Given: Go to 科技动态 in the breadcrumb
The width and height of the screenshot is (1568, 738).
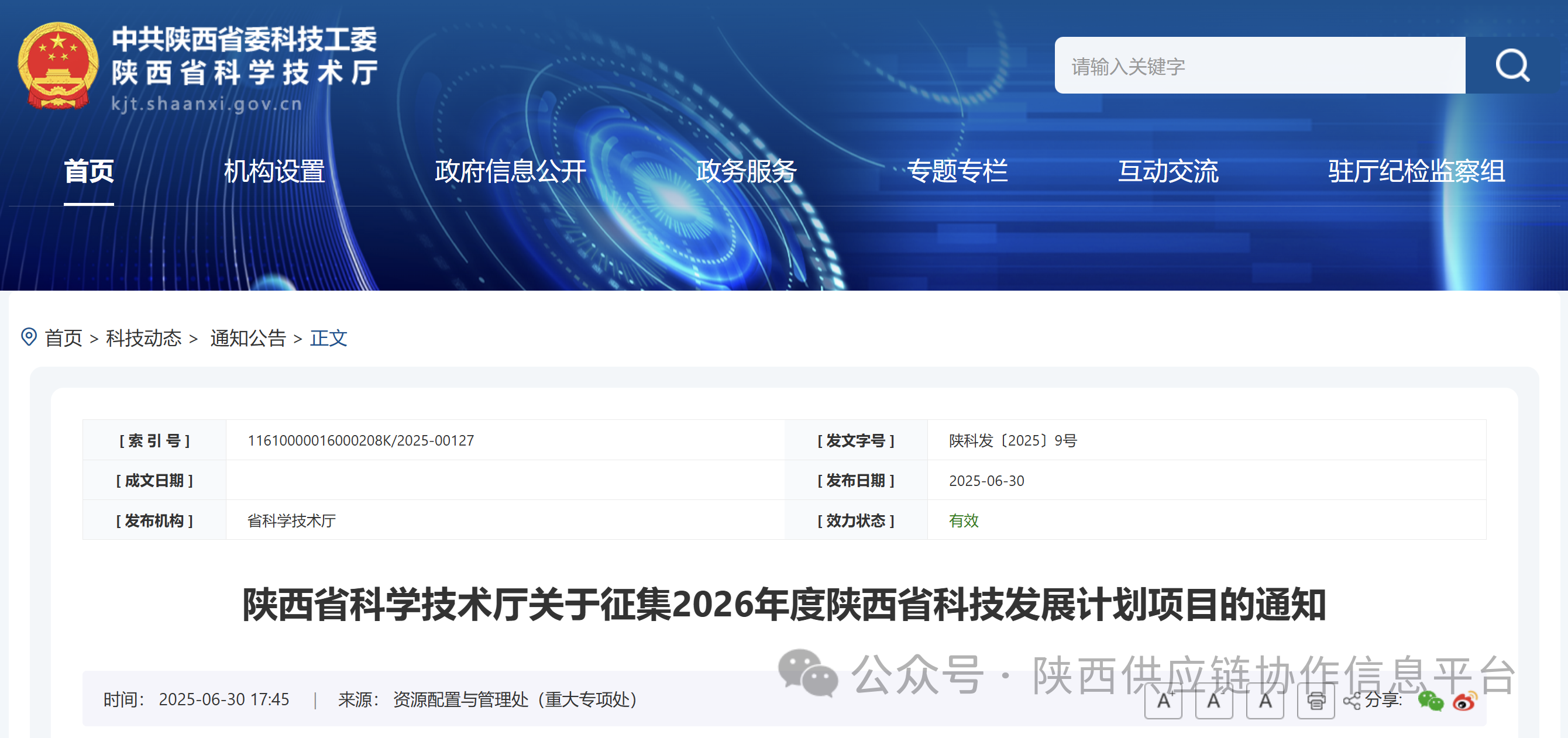Looking at the screenshot, I should coord(144,337).
